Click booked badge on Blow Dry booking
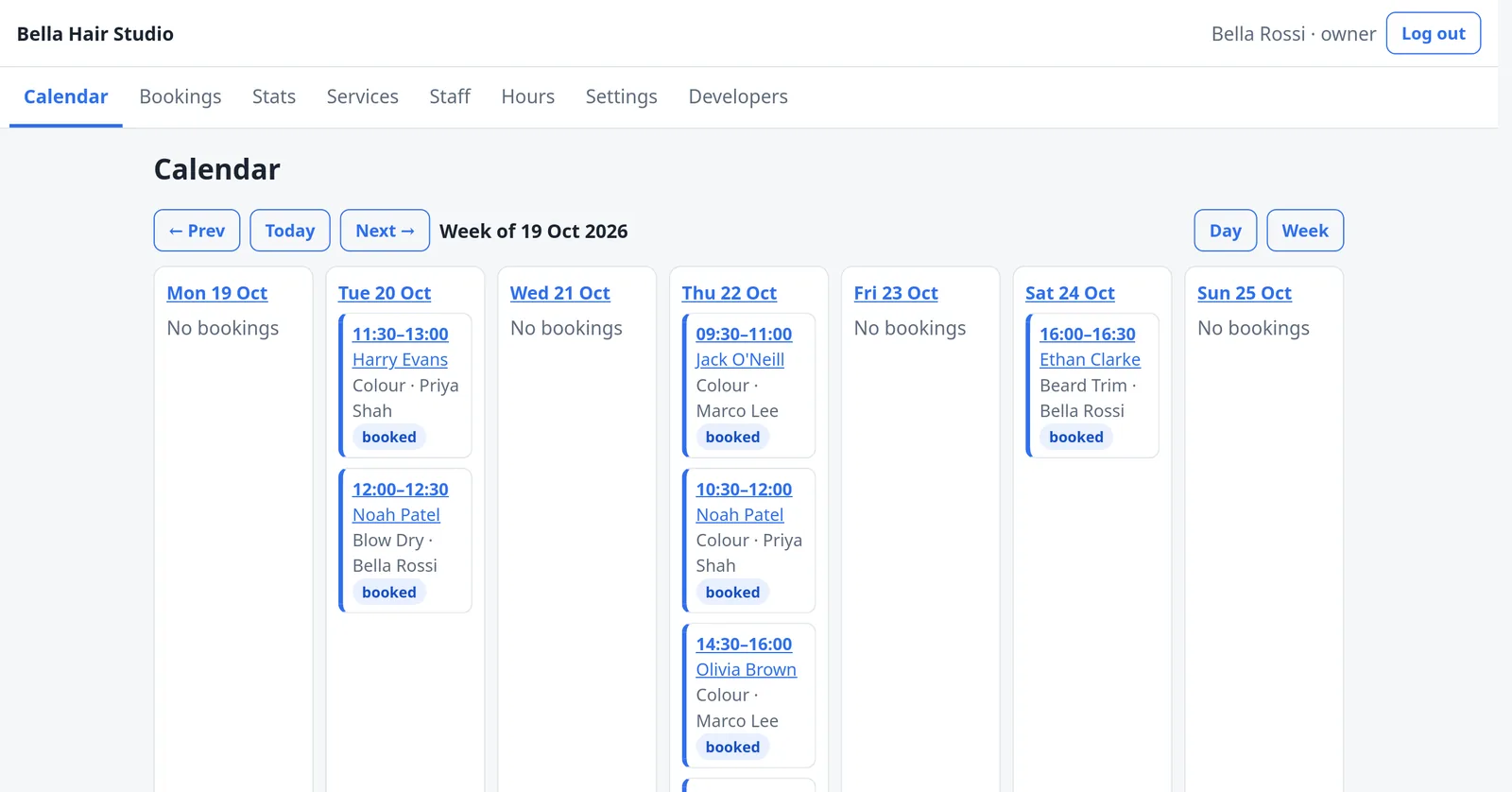 pos(389,593)
